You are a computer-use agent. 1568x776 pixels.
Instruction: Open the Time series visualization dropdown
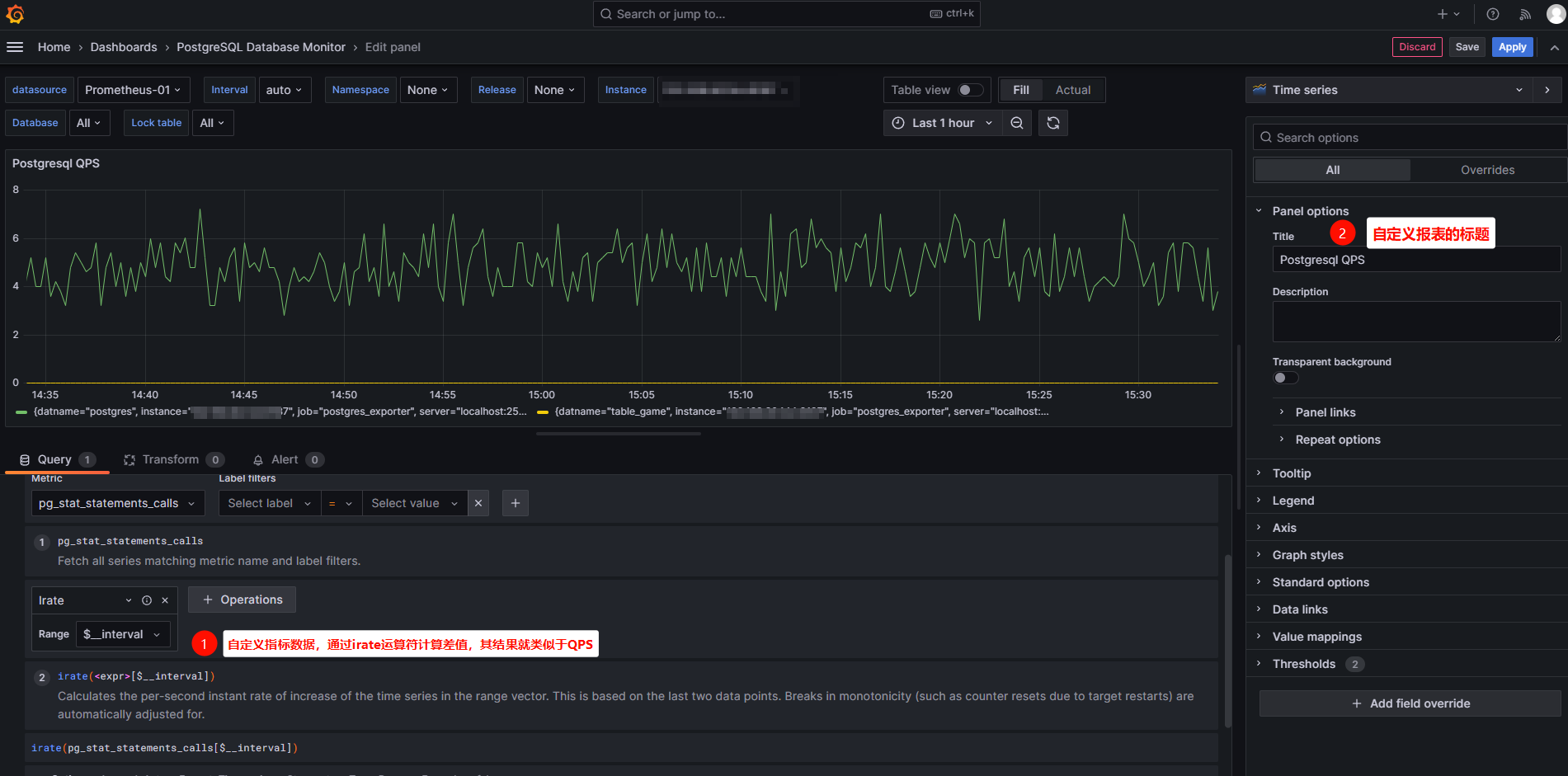[x=1389, y=90]
